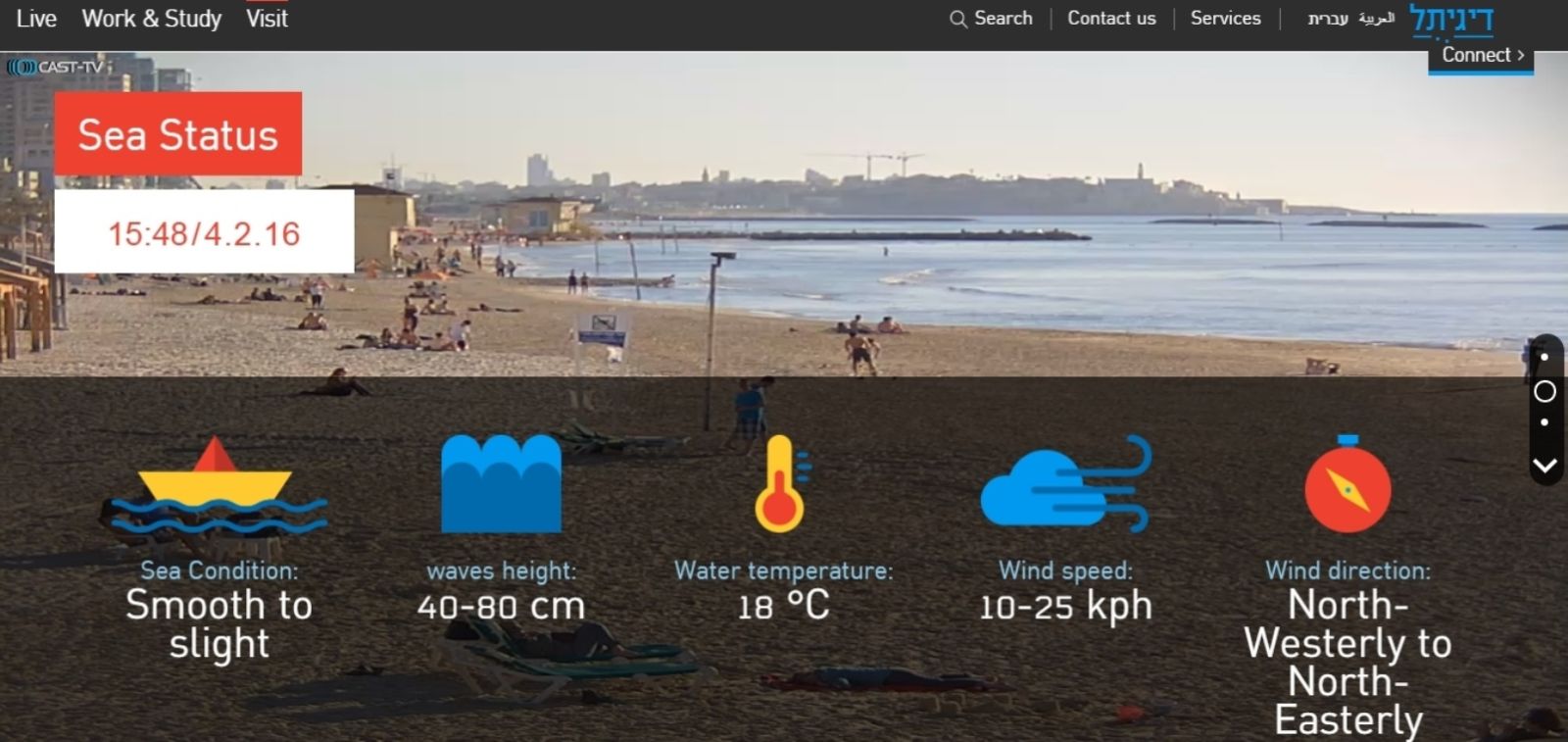
Task: Open the Live menu
Action: (36, 19)
